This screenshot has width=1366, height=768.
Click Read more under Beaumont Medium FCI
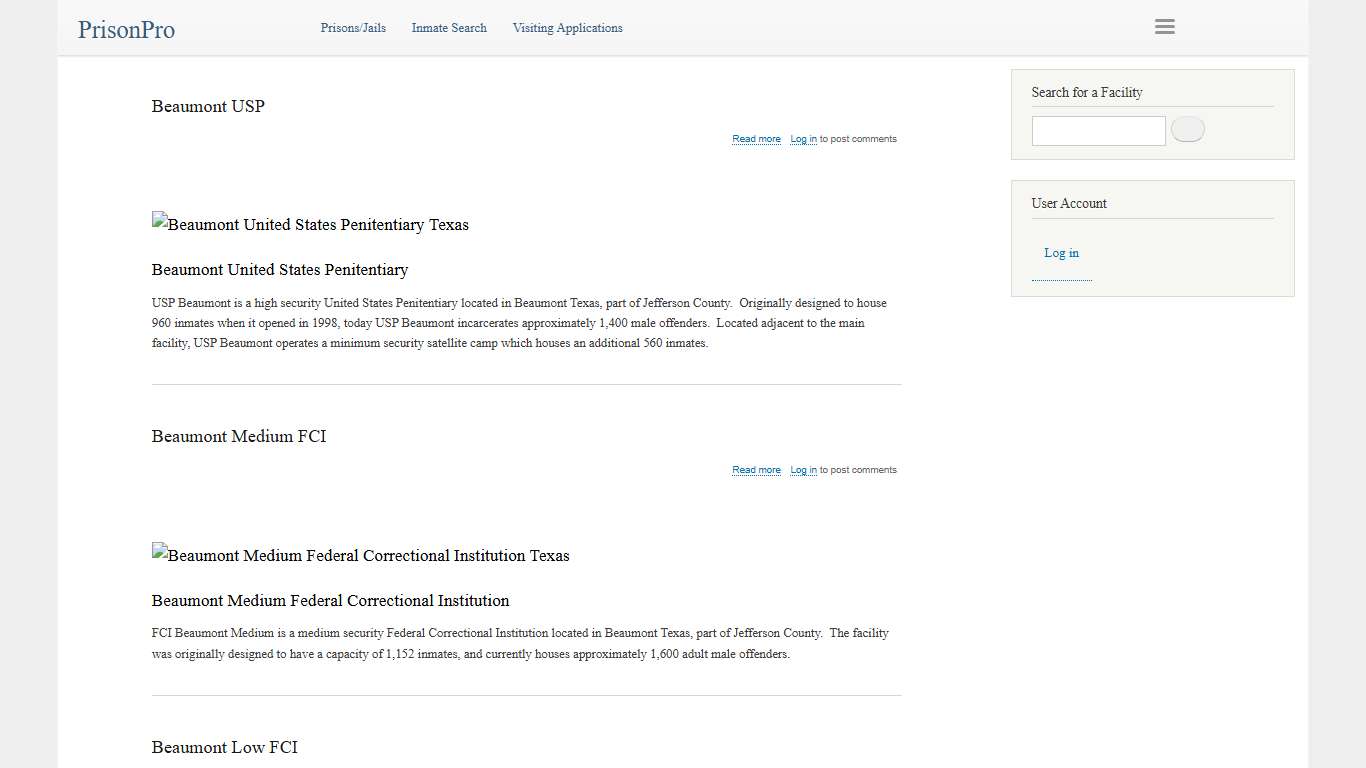(x=756, y=470)
